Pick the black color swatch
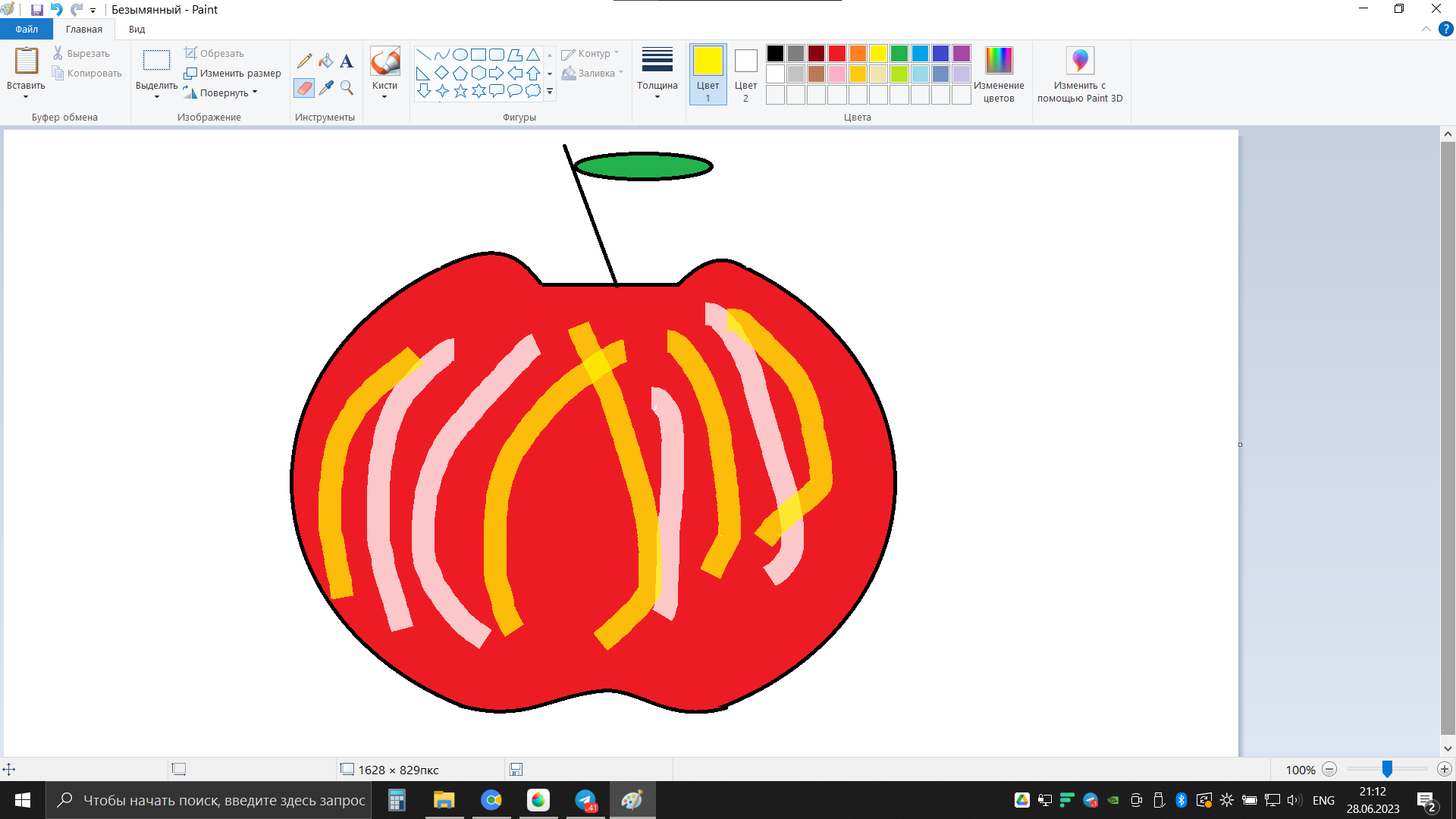Screen dimensions: 1456x819 point(775,54)
